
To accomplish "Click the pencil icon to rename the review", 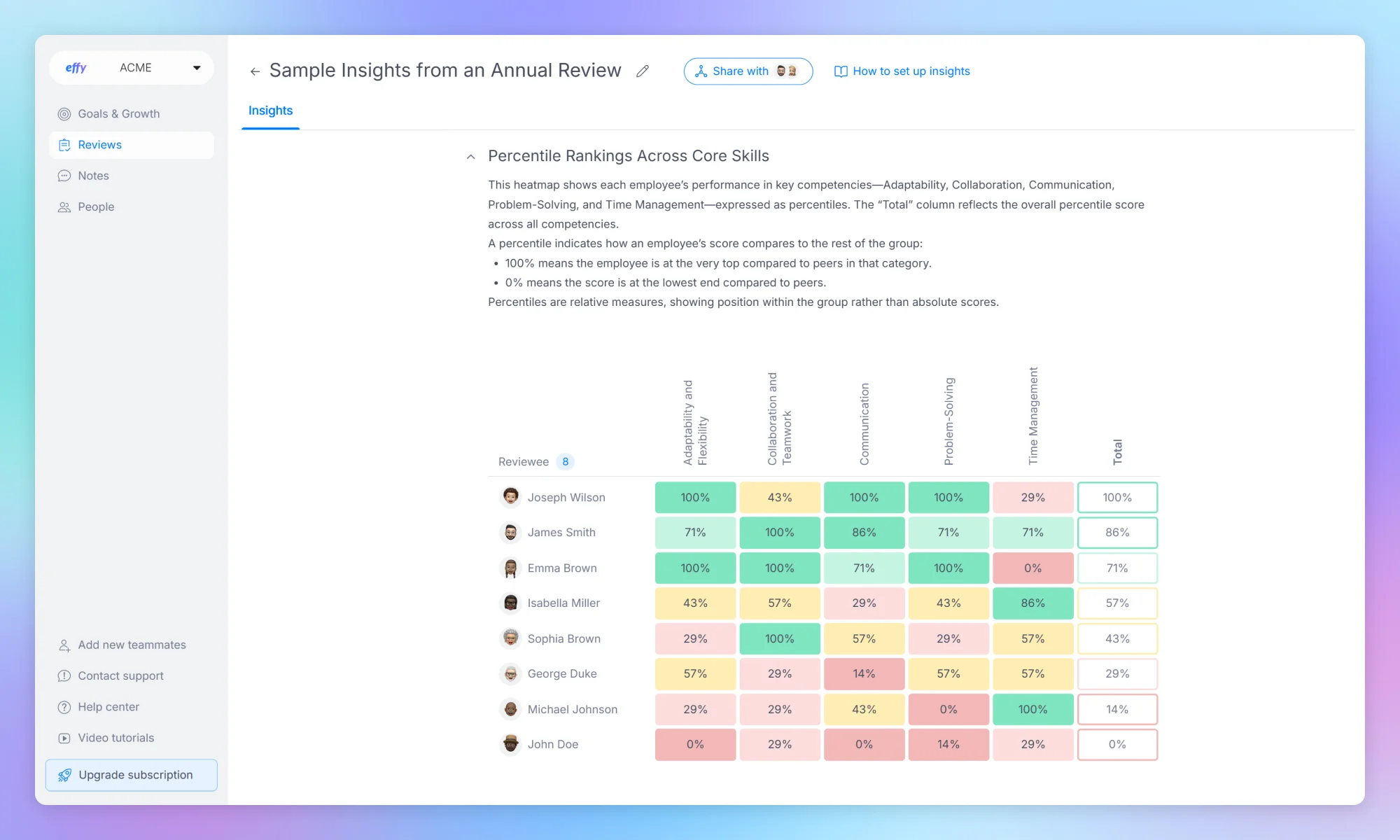I will tap(643, 71).
